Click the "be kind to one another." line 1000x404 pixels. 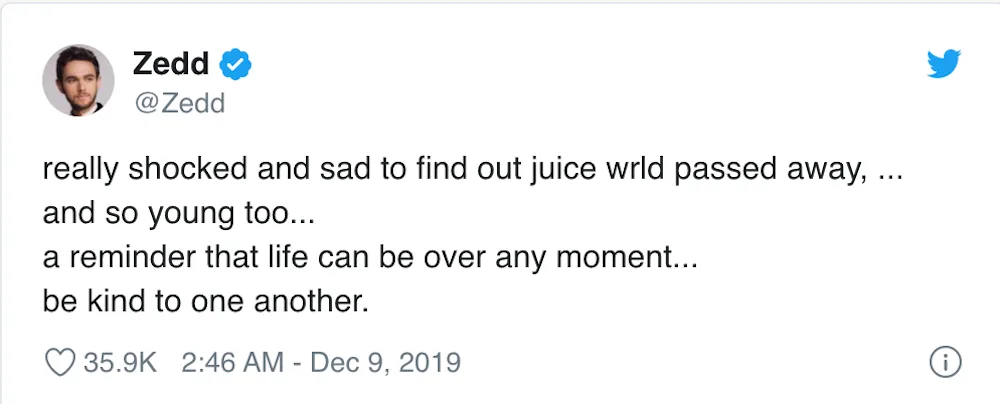(205, 301)
